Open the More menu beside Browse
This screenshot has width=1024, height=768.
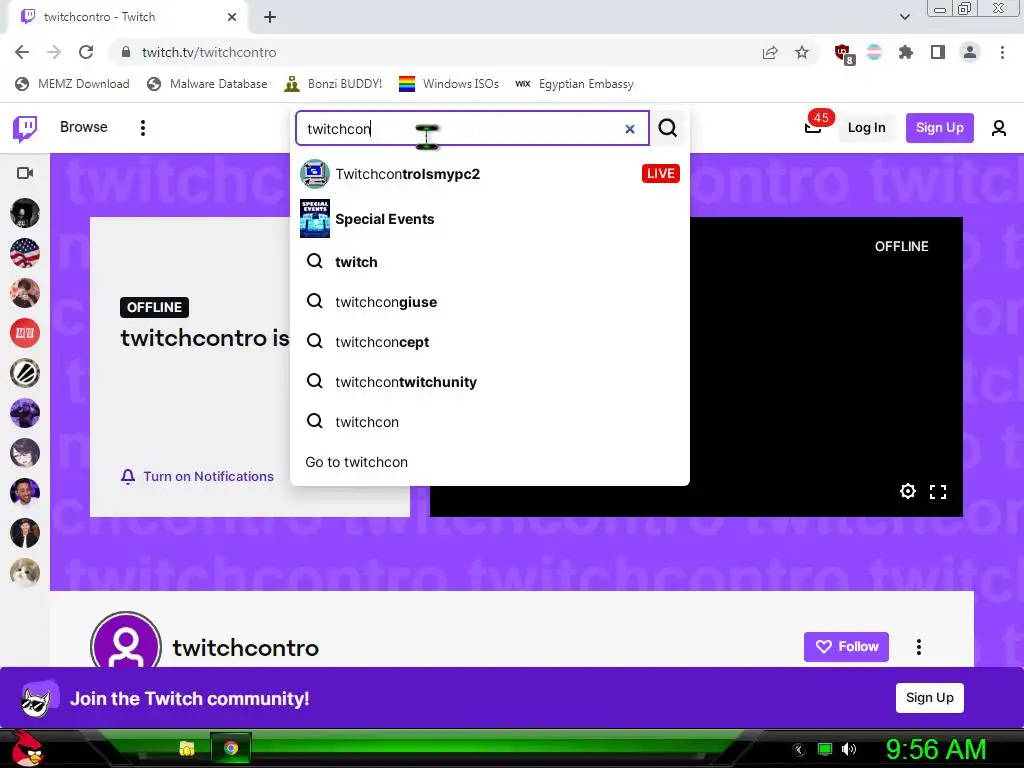click(142, 127)
